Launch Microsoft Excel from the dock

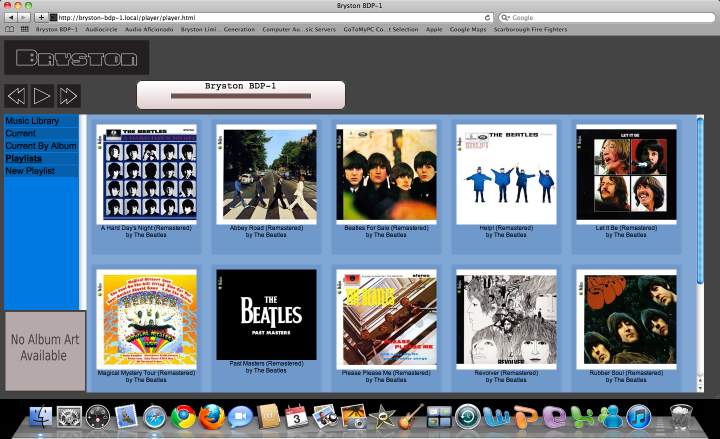tap(582, 417)
